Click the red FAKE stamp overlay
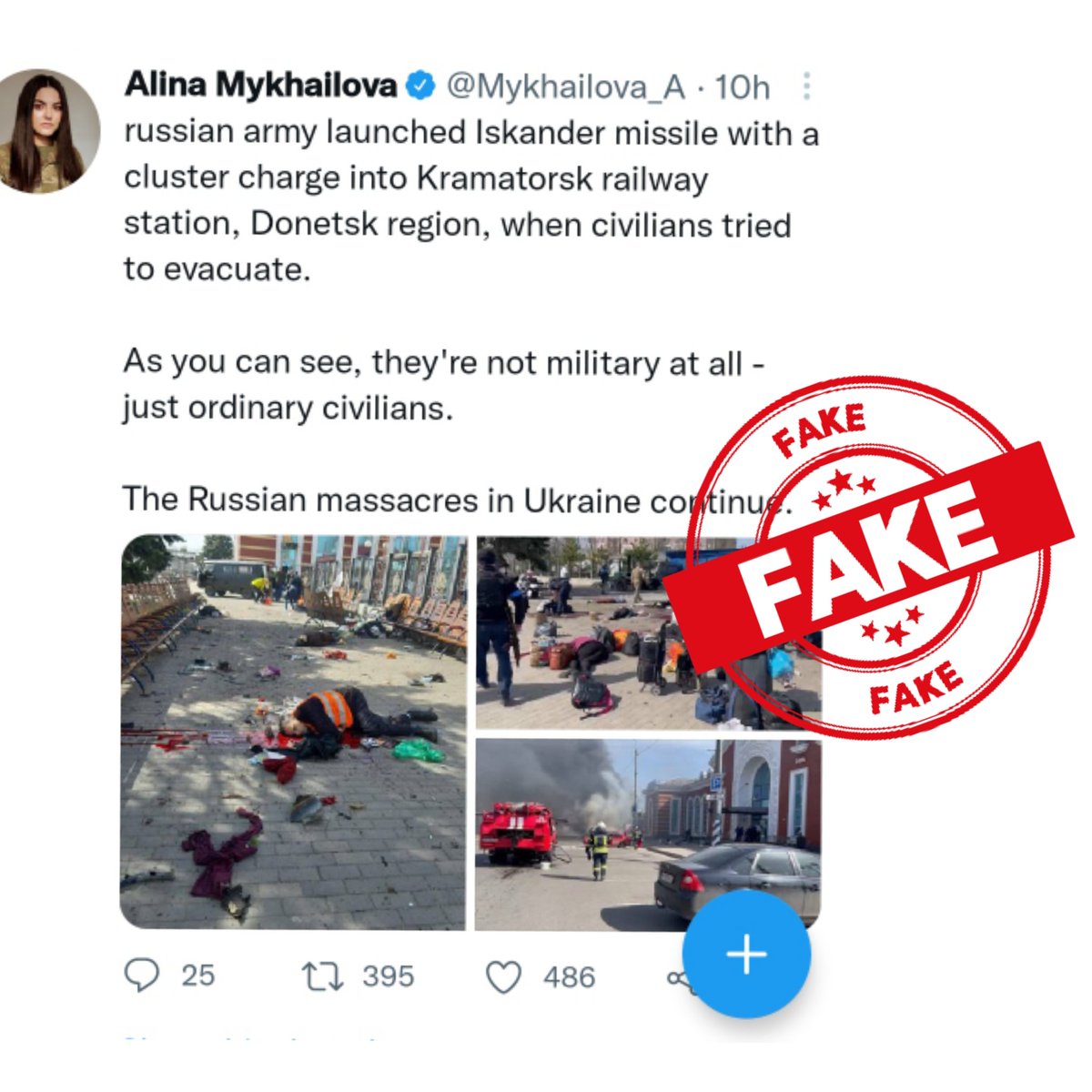Screen dimensions: 1092x1092 click(x=869, y=557)
